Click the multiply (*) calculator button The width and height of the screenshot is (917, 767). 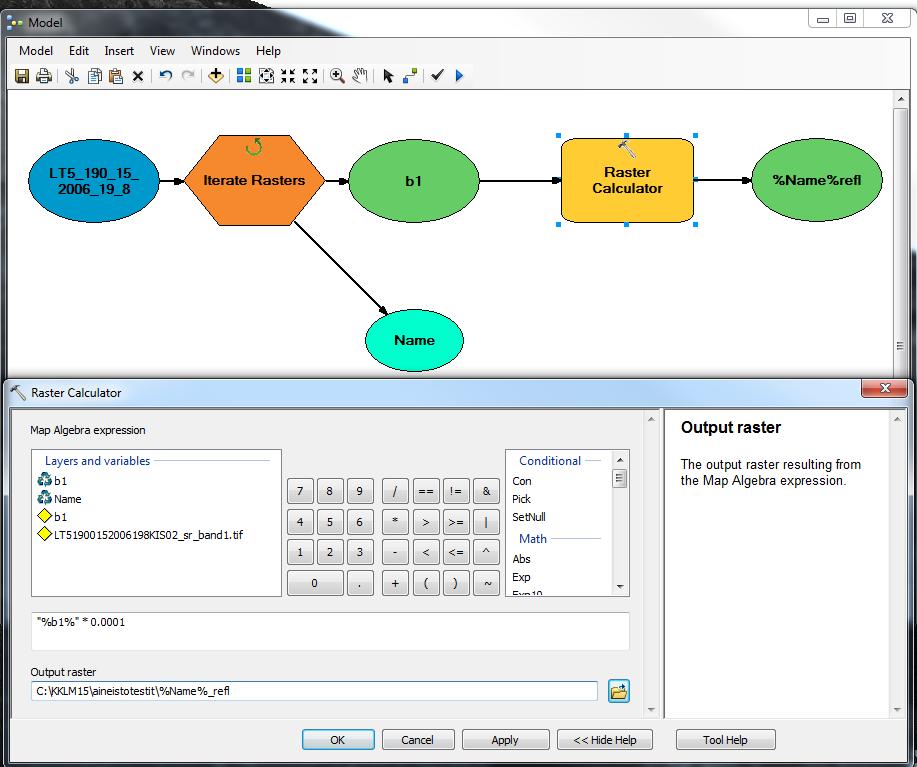[x=395, y=521]
